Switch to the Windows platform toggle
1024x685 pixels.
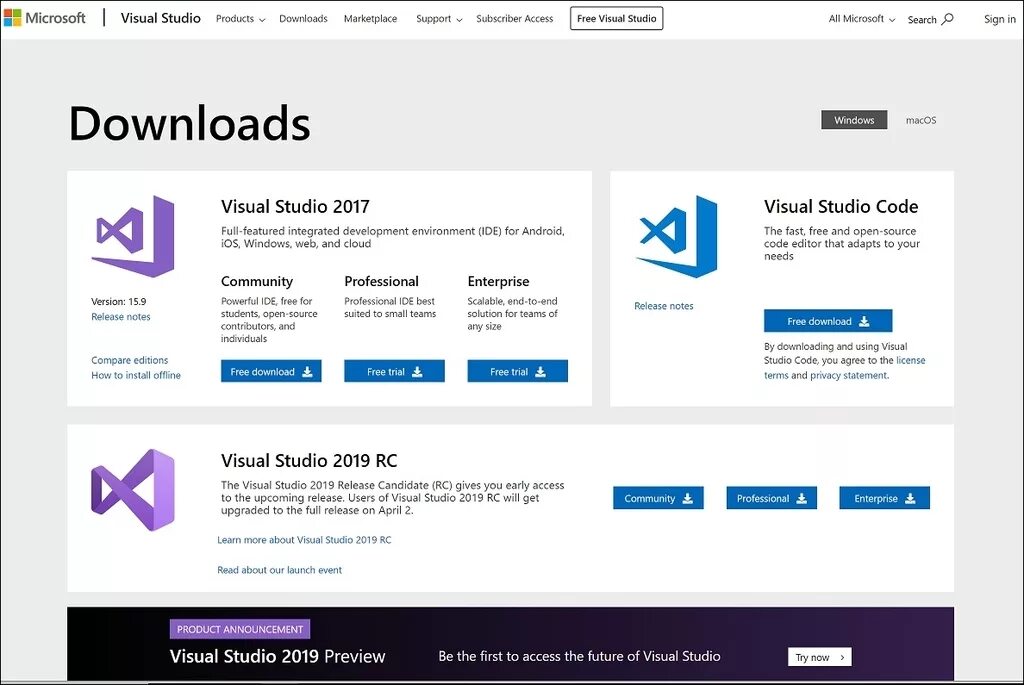[x=854, y=120]
